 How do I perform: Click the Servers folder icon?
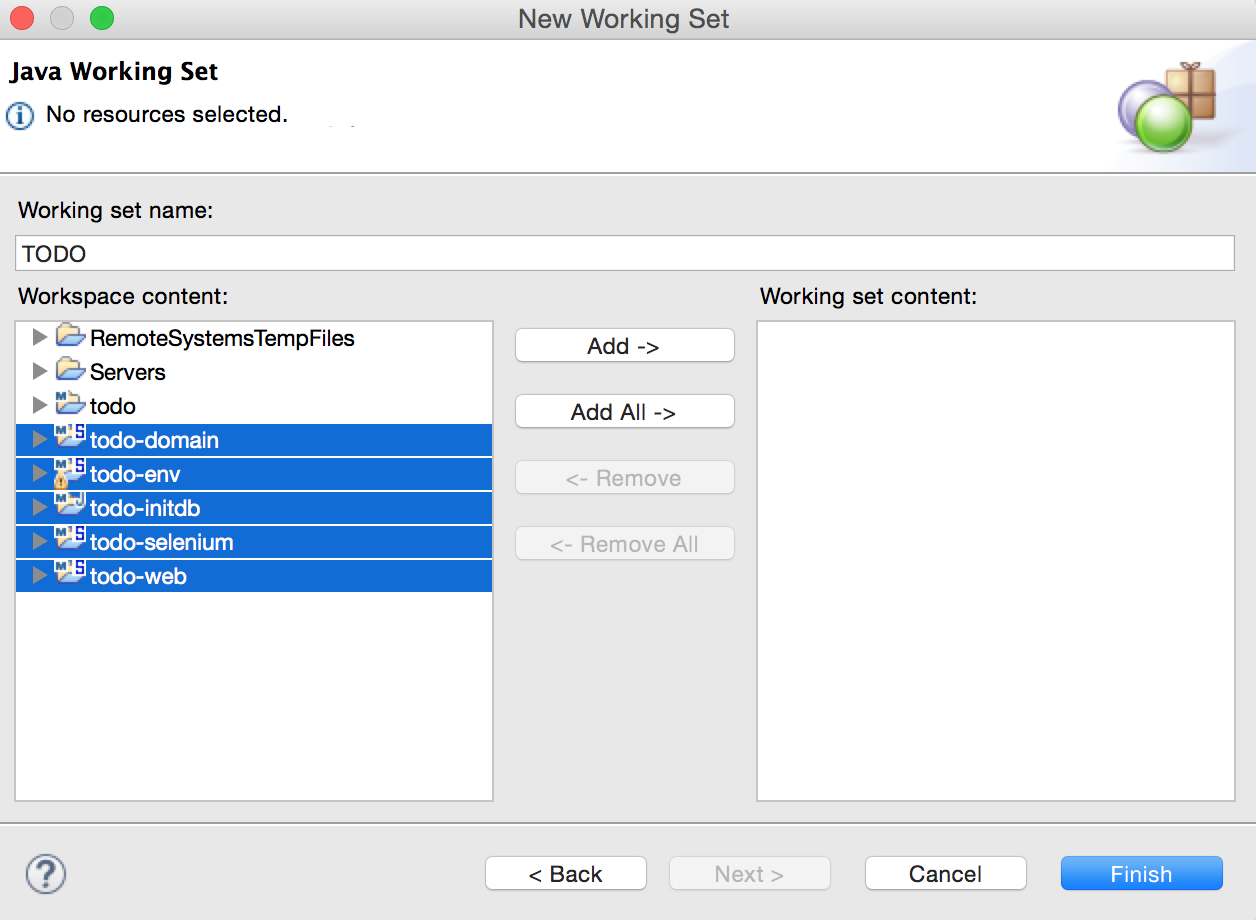69,372
